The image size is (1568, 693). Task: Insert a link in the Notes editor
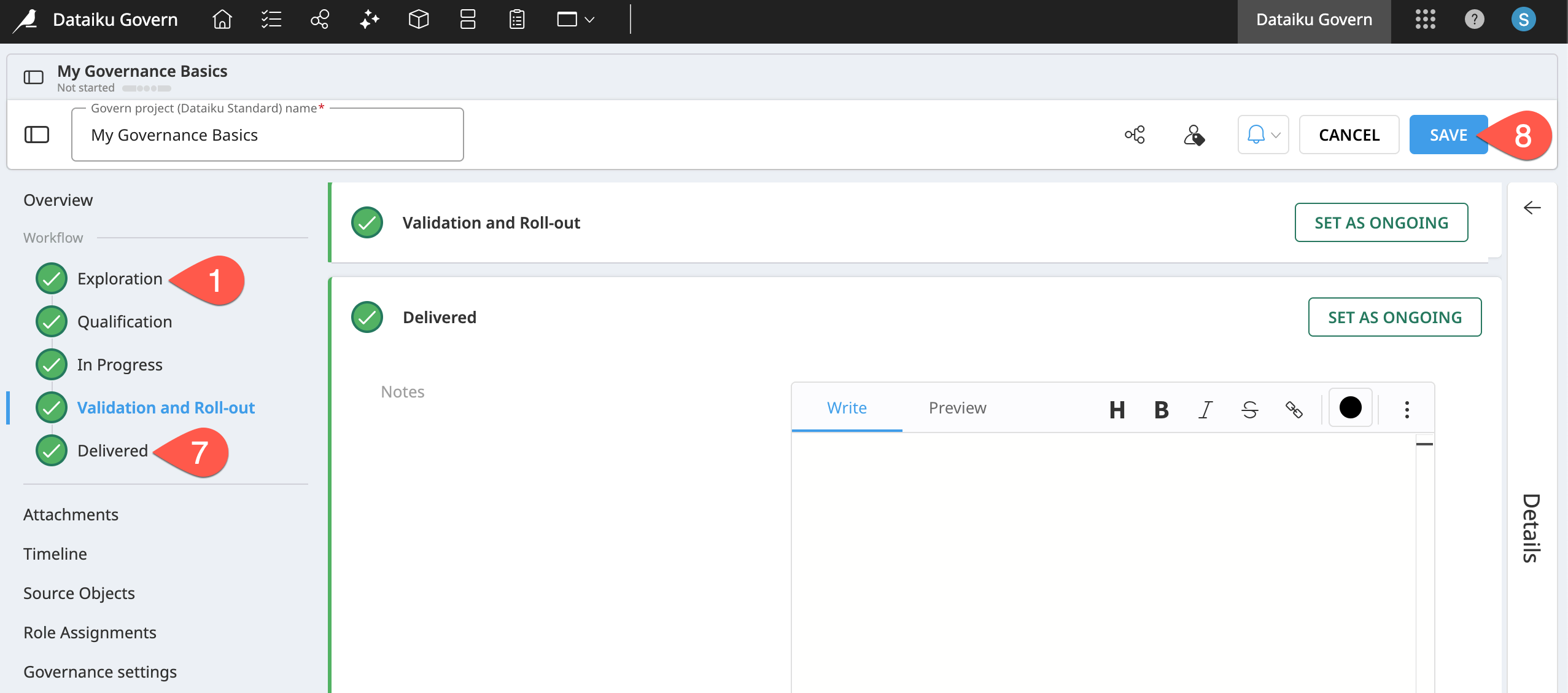tap(1294, 408)
